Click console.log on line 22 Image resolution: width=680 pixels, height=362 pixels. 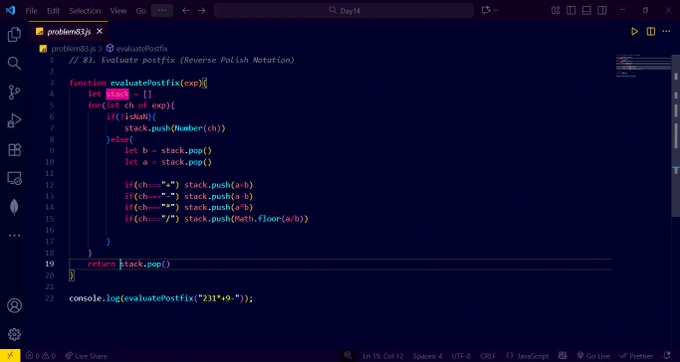(94, 298)
